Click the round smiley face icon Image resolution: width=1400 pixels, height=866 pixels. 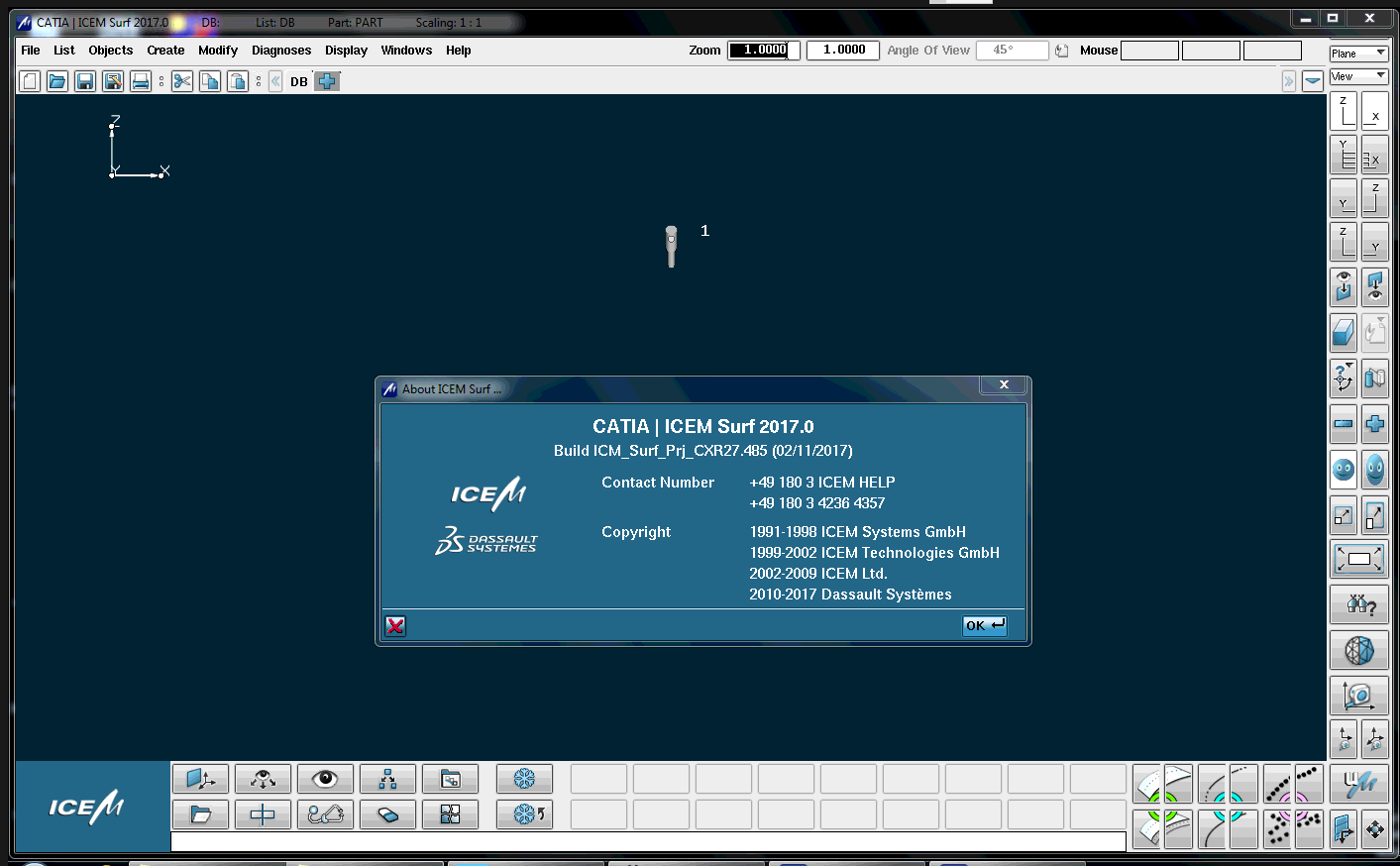pos(1343,468)
